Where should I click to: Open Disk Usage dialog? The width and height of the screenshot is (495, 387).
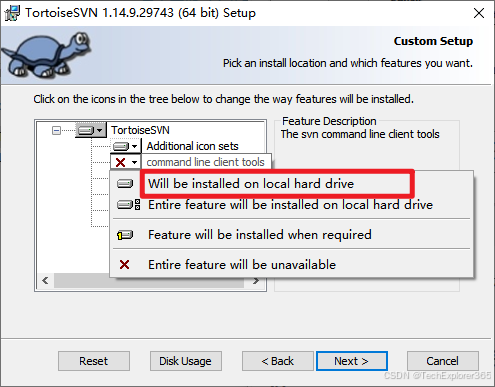pos(186,361)
